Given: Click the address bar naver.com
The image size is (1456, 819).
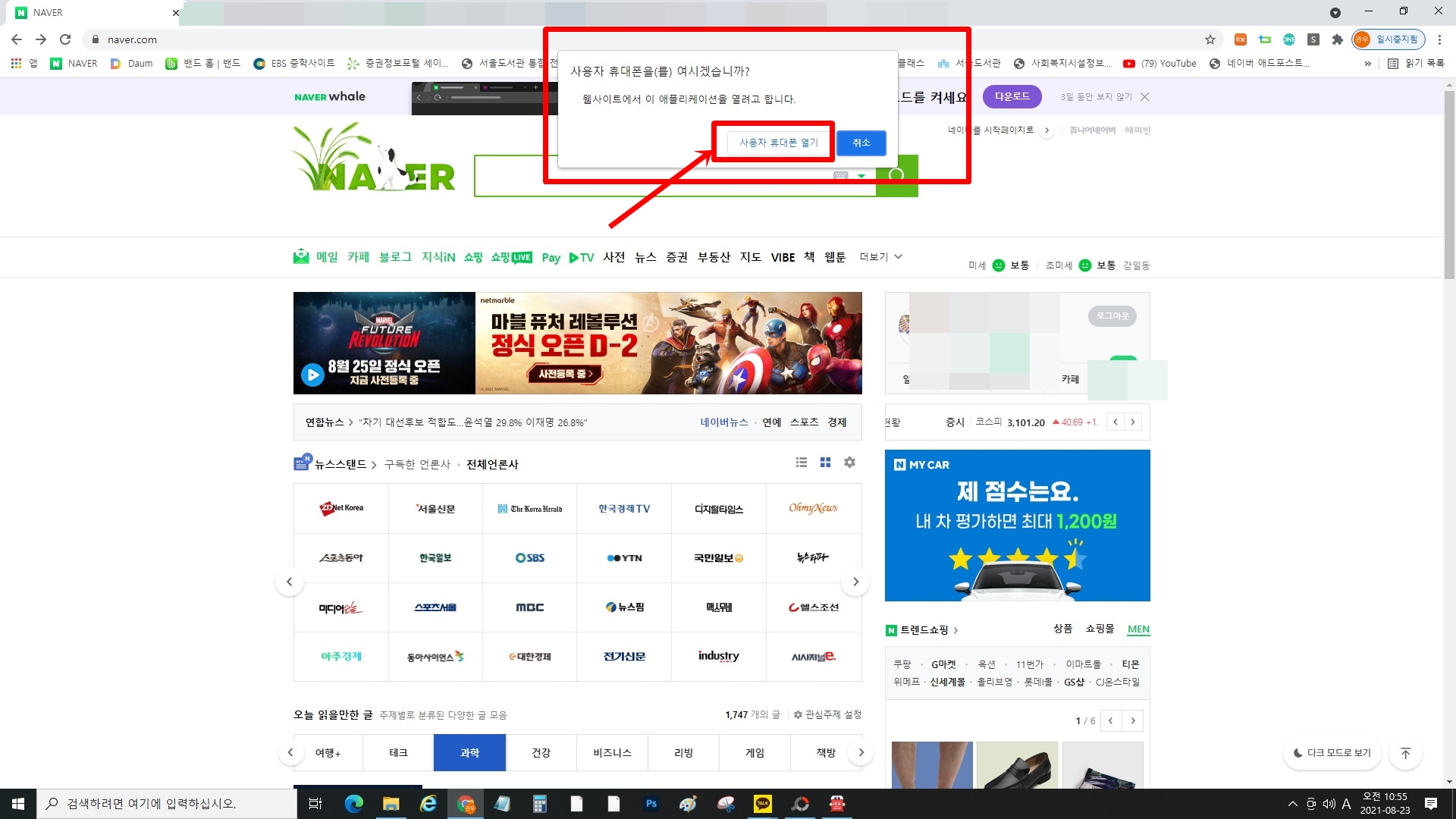Looking at the screenshot, I should pyautogui.click(x=132, y=39).
